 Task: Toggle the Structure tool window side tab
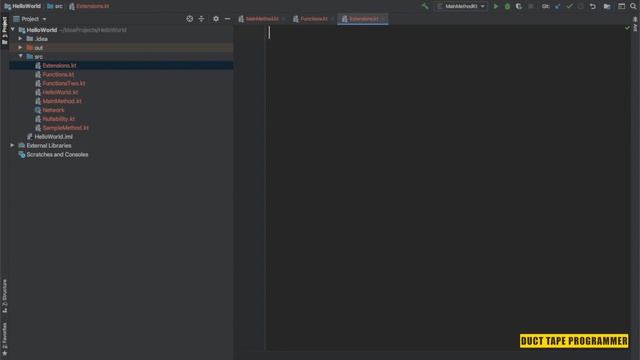point(4,296)
